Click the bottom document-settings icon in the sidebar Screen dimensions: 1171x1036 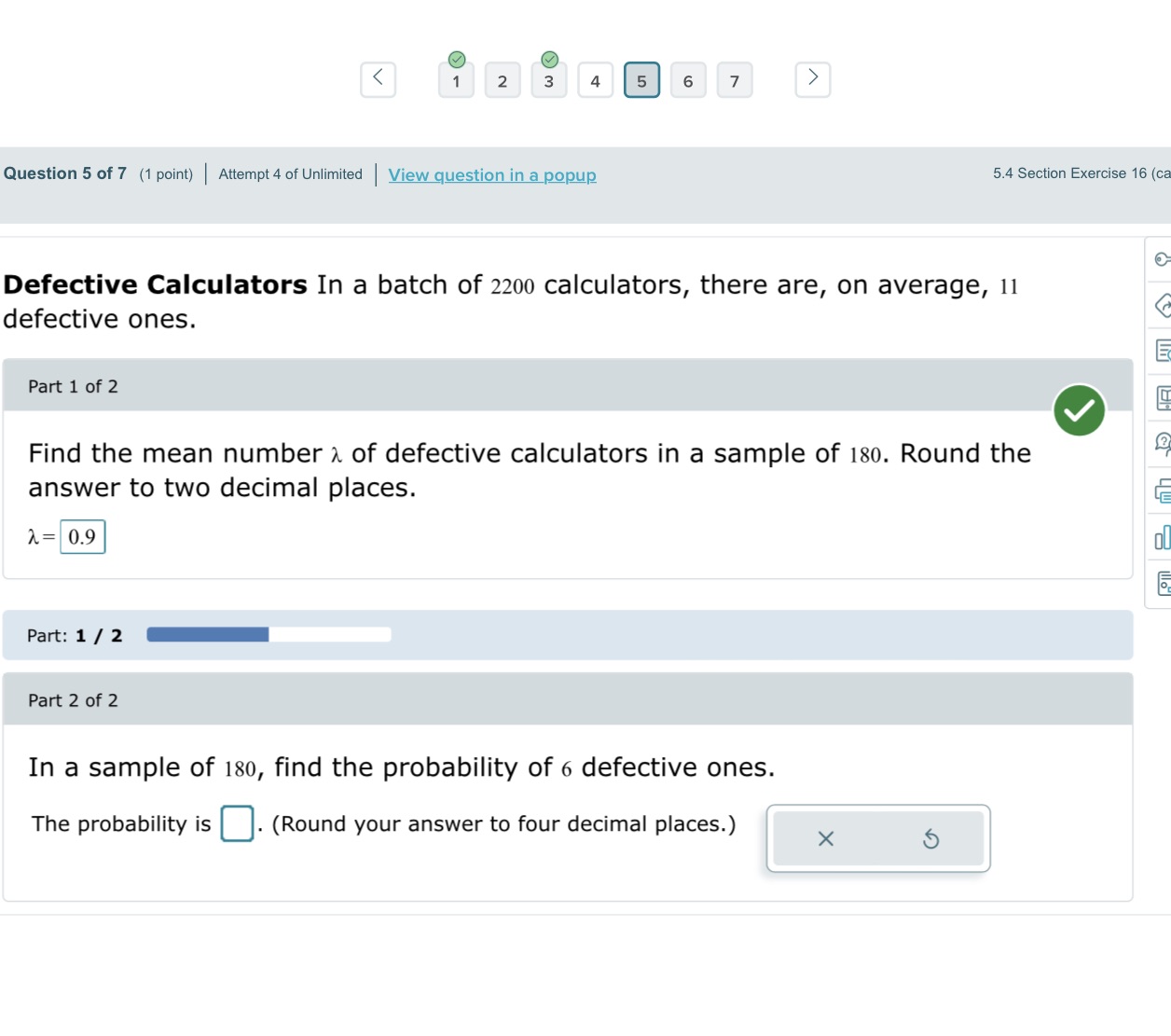[x=1162, y=583]
